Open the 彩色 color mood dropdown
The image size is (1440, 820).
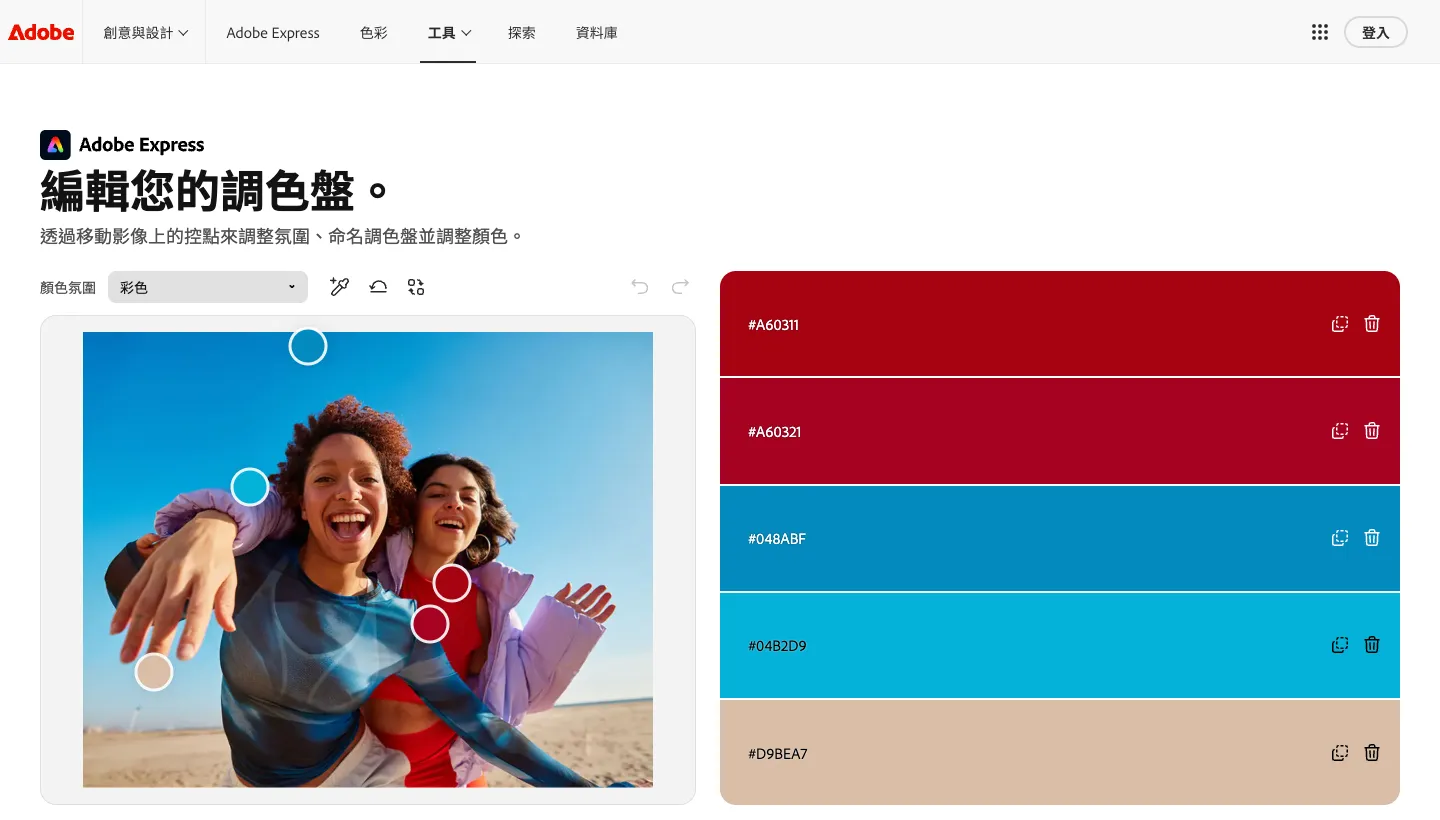click(x=208, y=287)
